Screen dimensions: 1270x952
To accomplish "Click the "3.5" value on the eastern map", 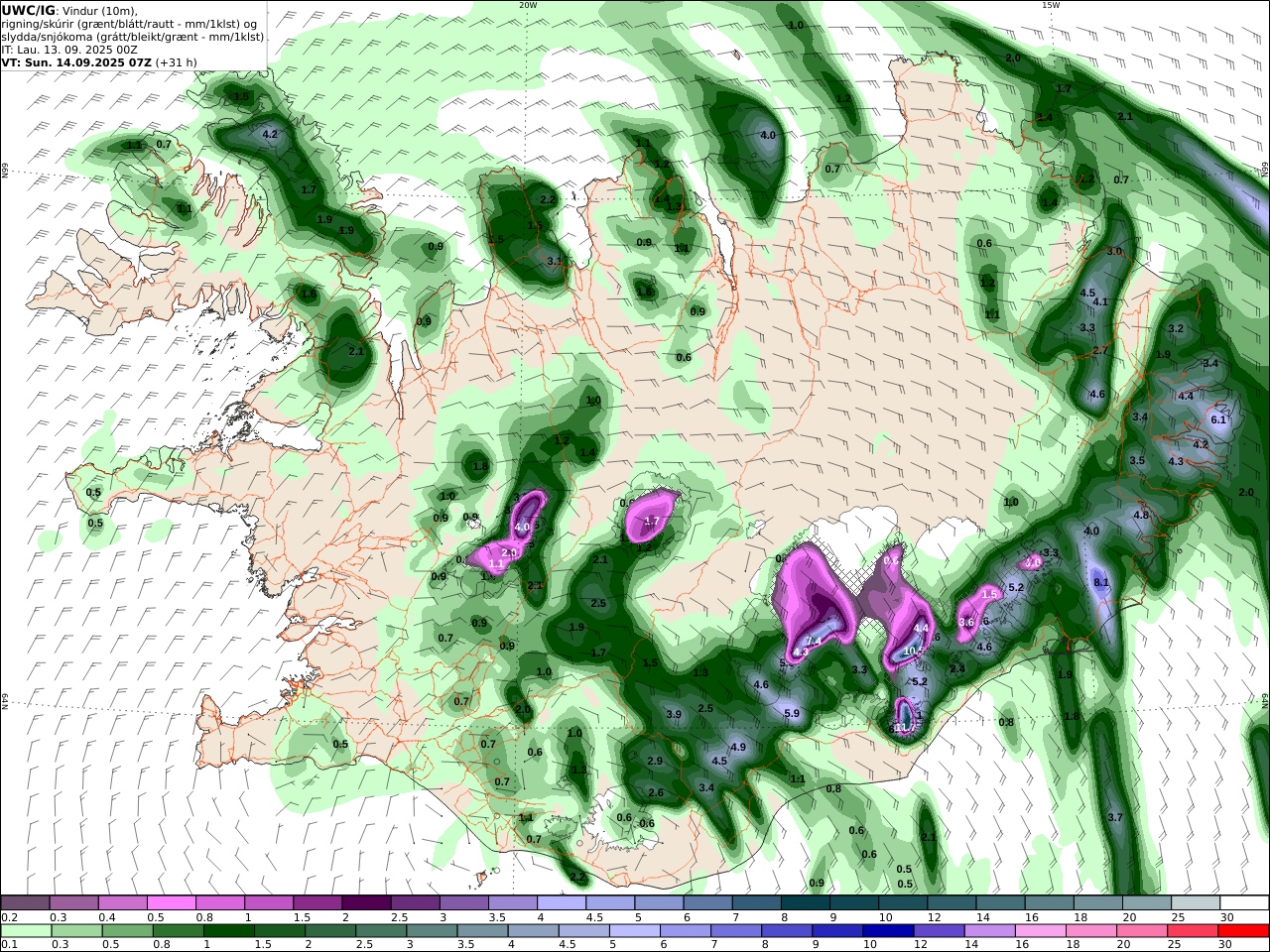I will [x=1137, y=460].
